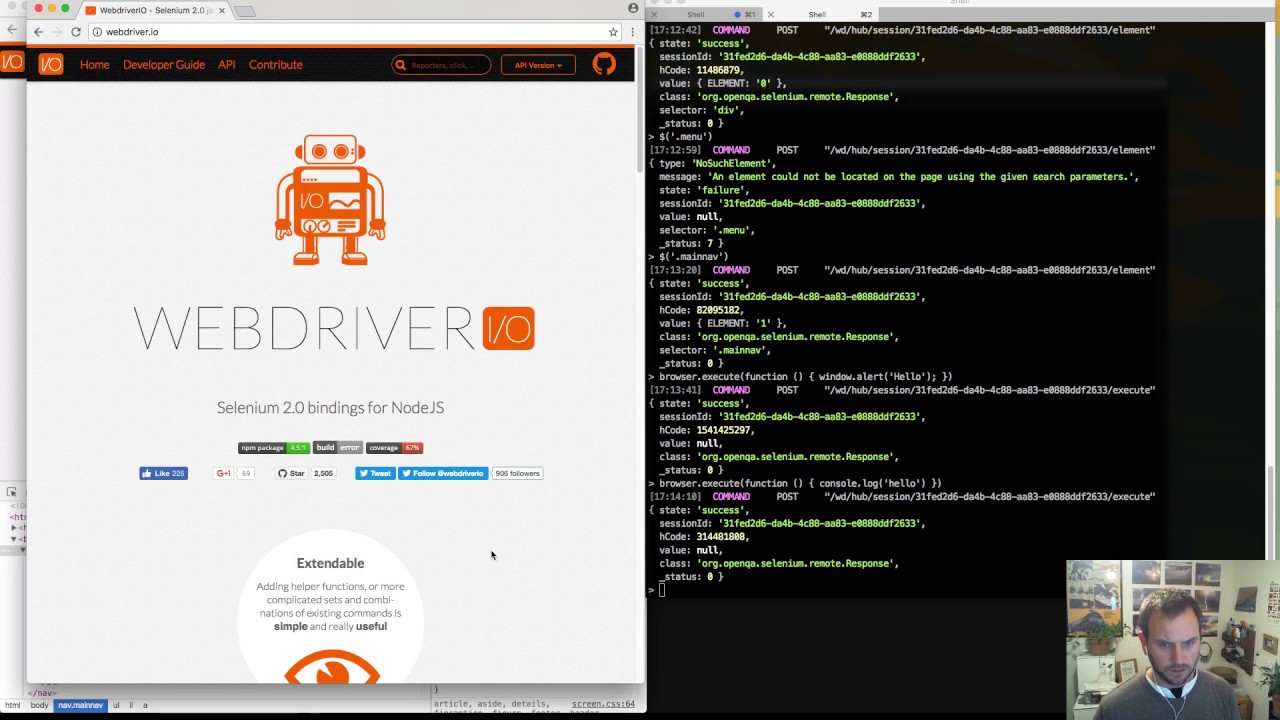Click the site info icon in the address bar
The width and height of the screenshot is (1280, 720).
[x=97, y=32]
